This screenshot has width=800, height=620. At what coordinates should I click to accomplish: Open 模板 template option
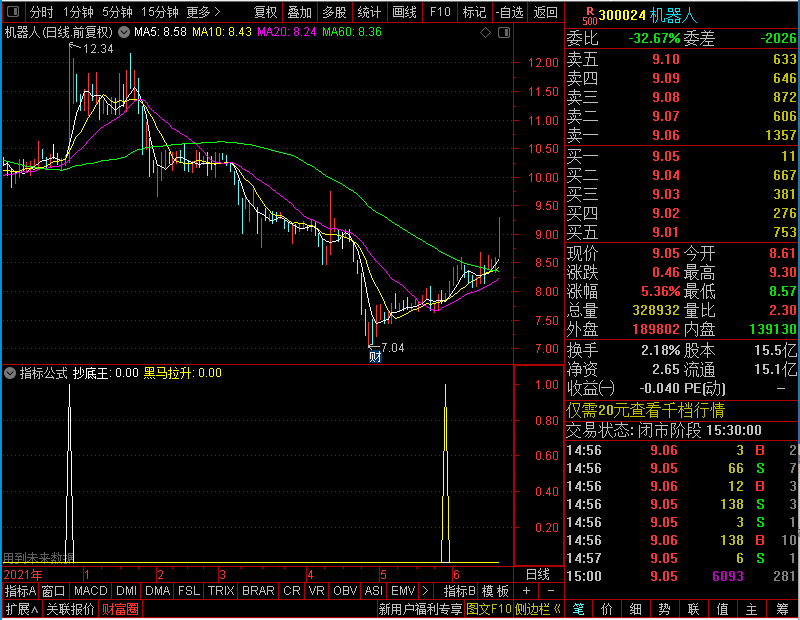[x=495, y=591]
